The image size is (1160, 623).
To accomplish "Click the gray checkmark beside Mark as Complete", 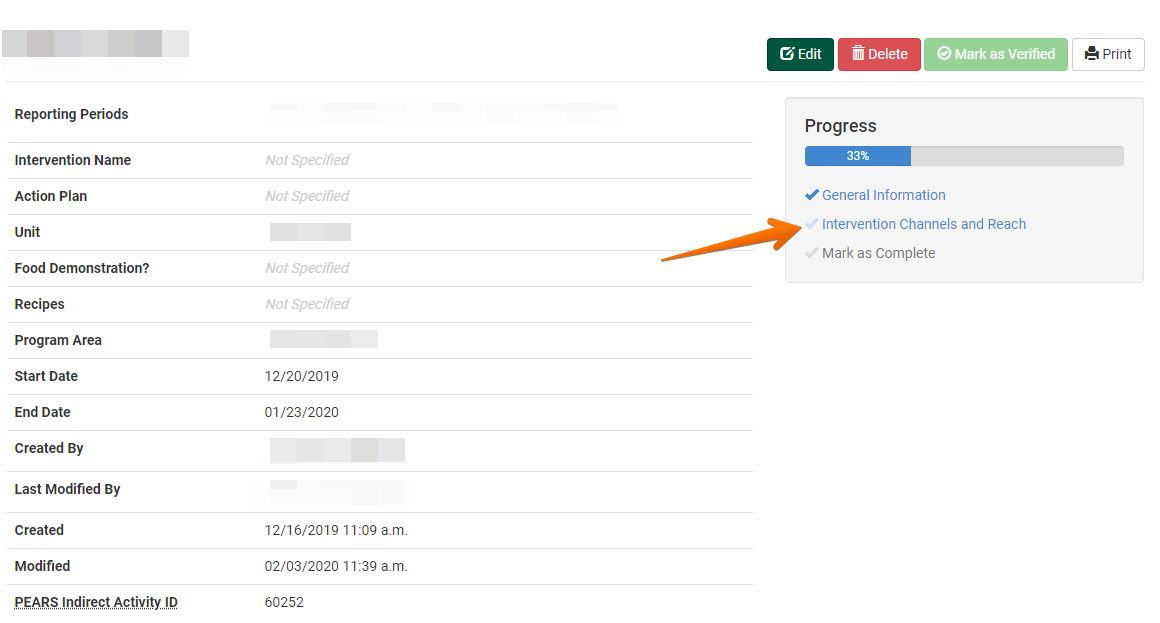I will point(811,252).
